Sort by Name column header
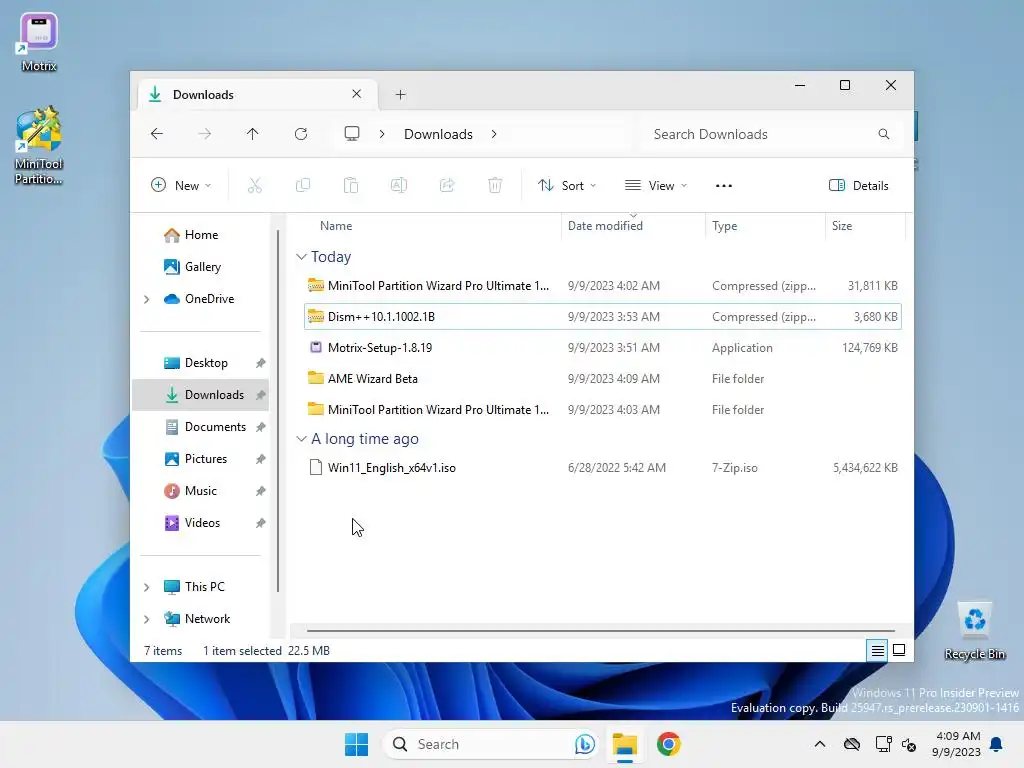This screenshot has width=1024, height=768. [x=431, y=226]
